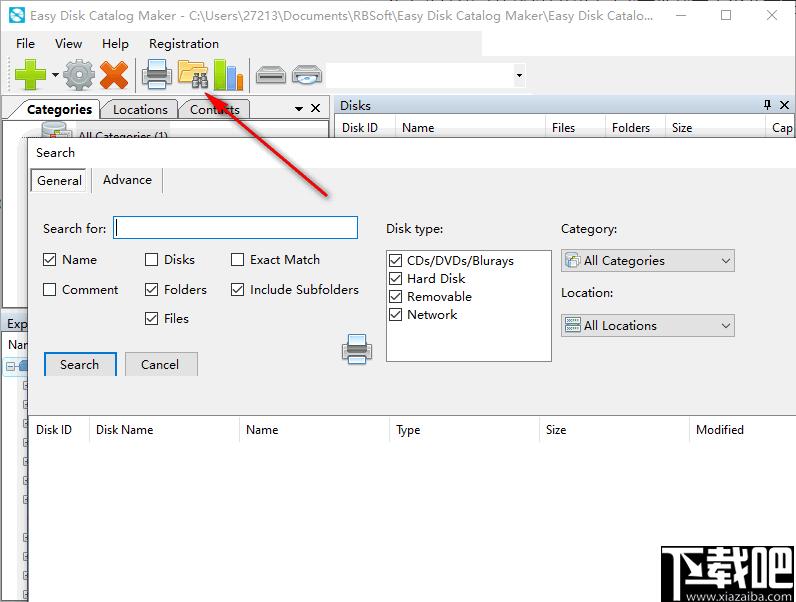Click the printer icon in the main toolbar
The image size is (796, 602).
pos(157,75)
